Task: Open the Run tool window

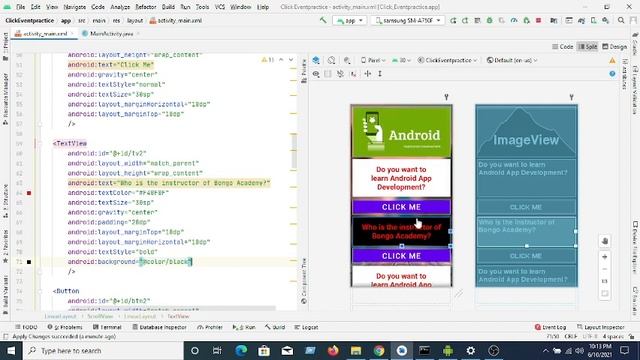Action: (x=244, y=327)
